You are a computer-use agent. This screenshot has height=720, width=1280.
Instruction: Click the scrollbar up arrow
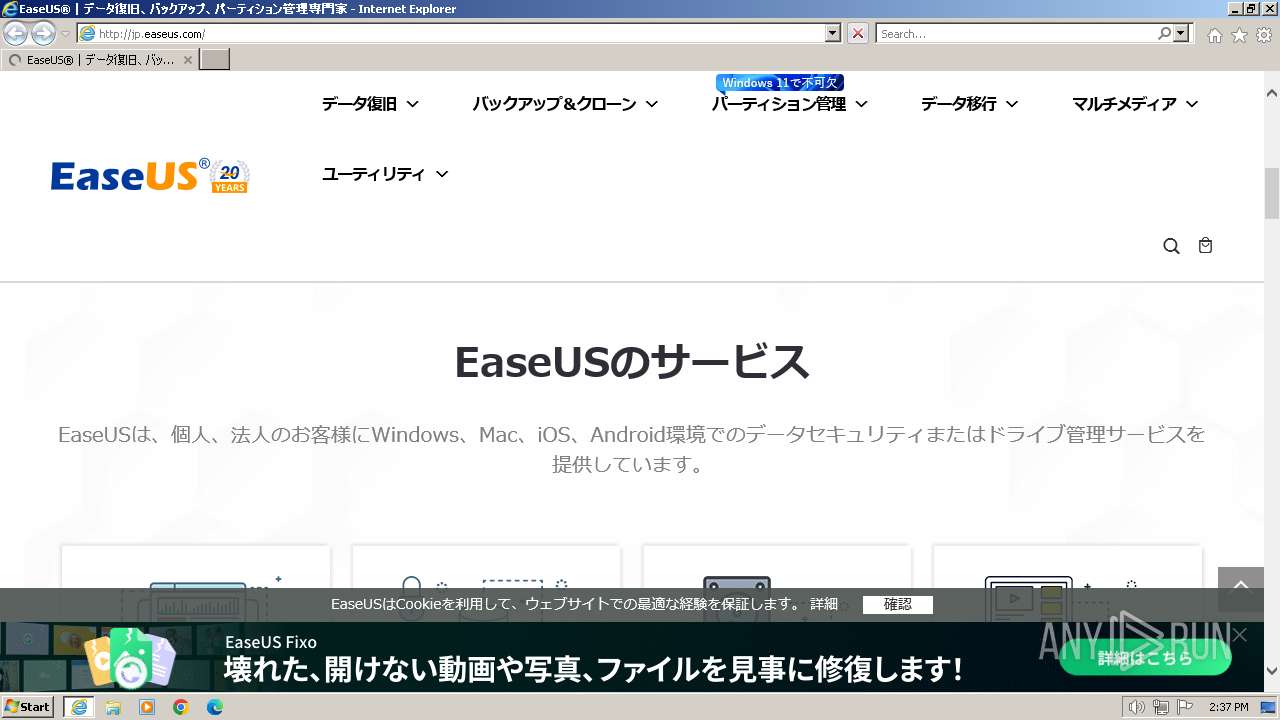point(1272,92)
